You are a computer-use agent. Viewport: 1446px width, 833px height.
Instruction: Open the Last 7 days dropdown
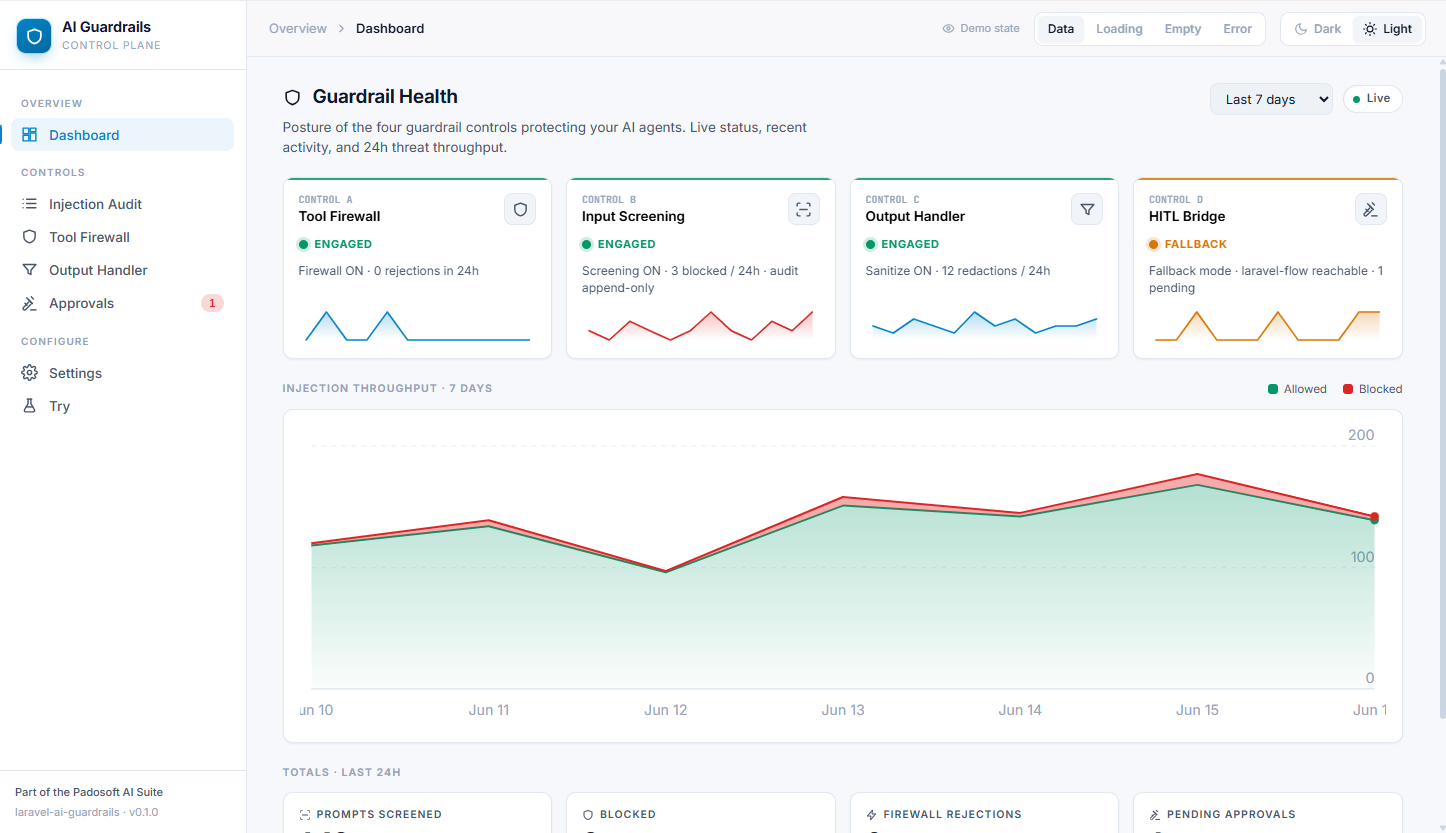[1271, 99]
